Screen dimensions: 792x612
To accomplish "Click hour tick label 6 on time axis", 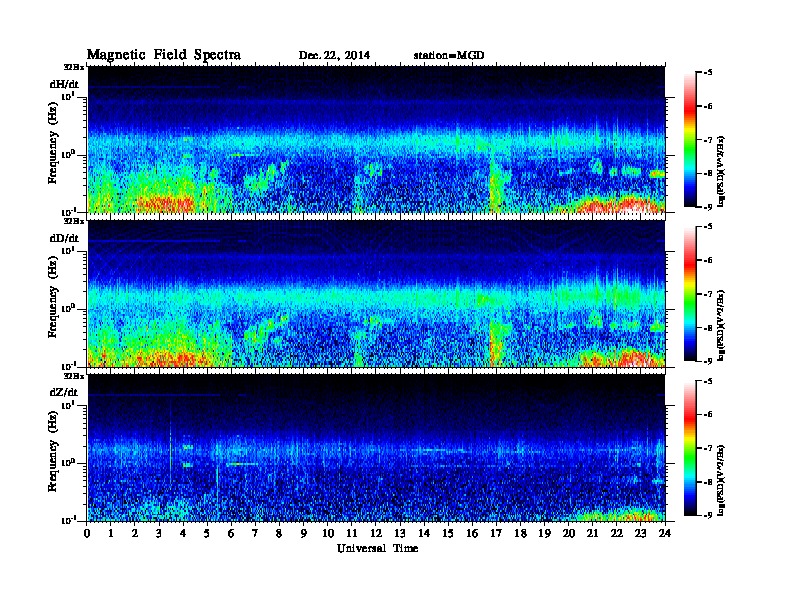I will [x=231, y=533].
